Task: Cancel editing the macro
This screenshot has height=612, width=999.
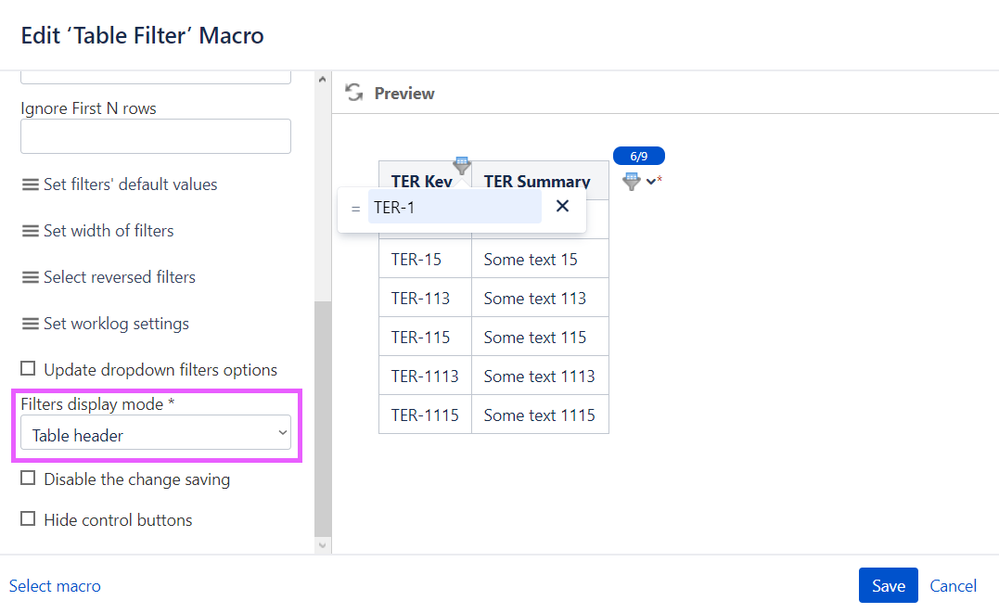Action: [x=952, y=586]
